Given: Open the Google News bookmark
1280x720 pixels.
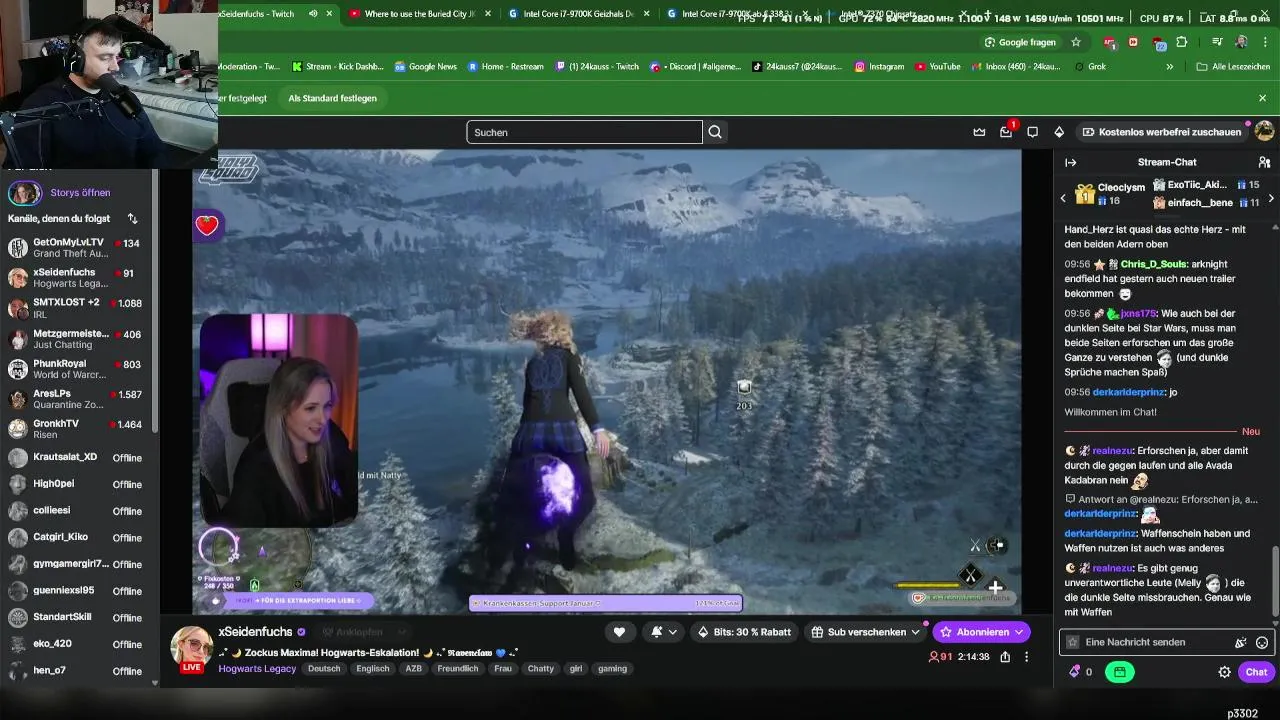Looking at the screenshot, I should [426, 67].
